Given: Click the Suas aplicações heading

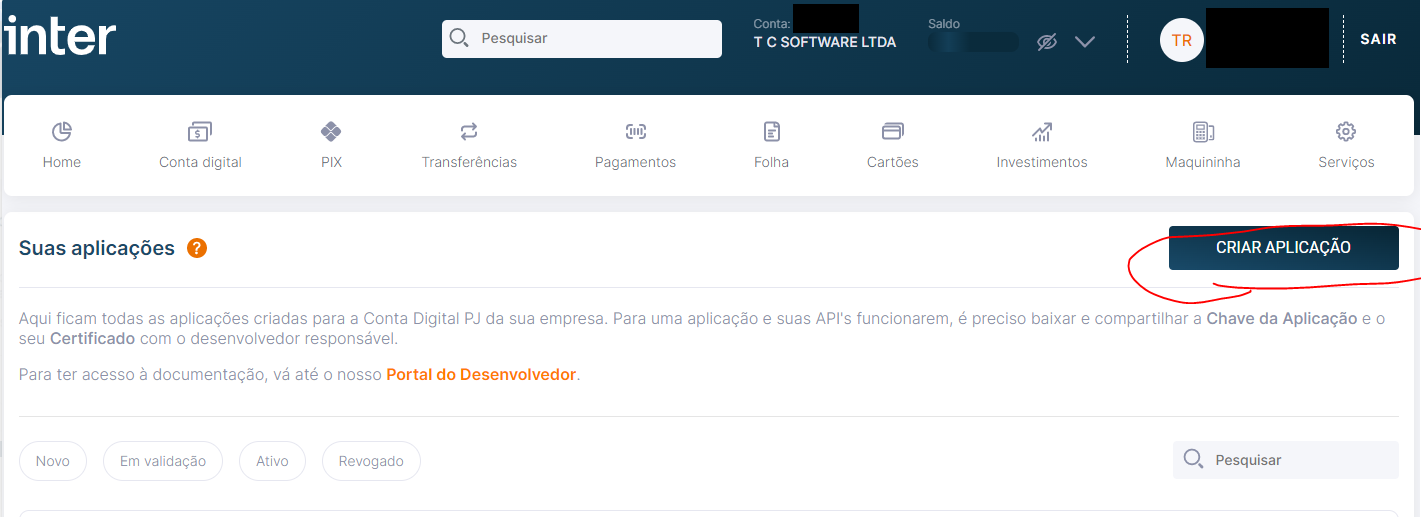Looking at the screenshot, I should 97,248.
